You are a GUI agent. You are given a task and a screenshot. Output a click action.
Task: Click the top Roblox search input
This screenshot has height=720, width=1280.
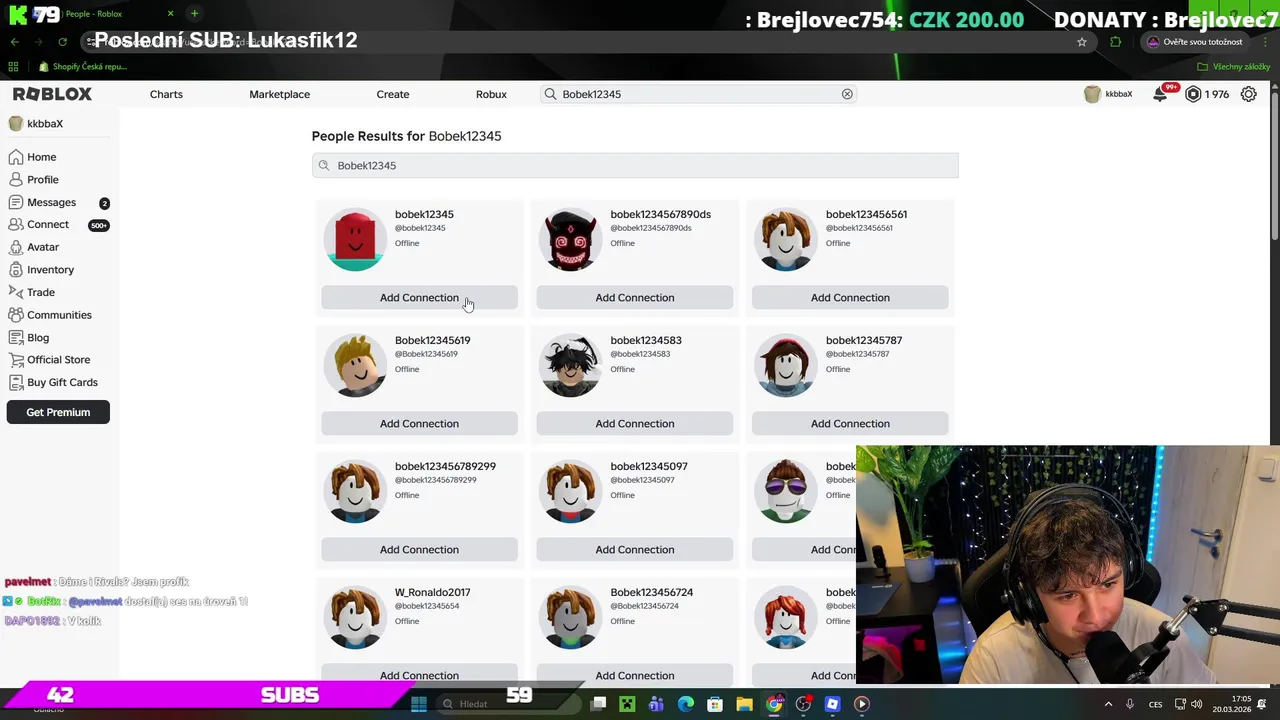pyautogui.click(x=700, y=94)
